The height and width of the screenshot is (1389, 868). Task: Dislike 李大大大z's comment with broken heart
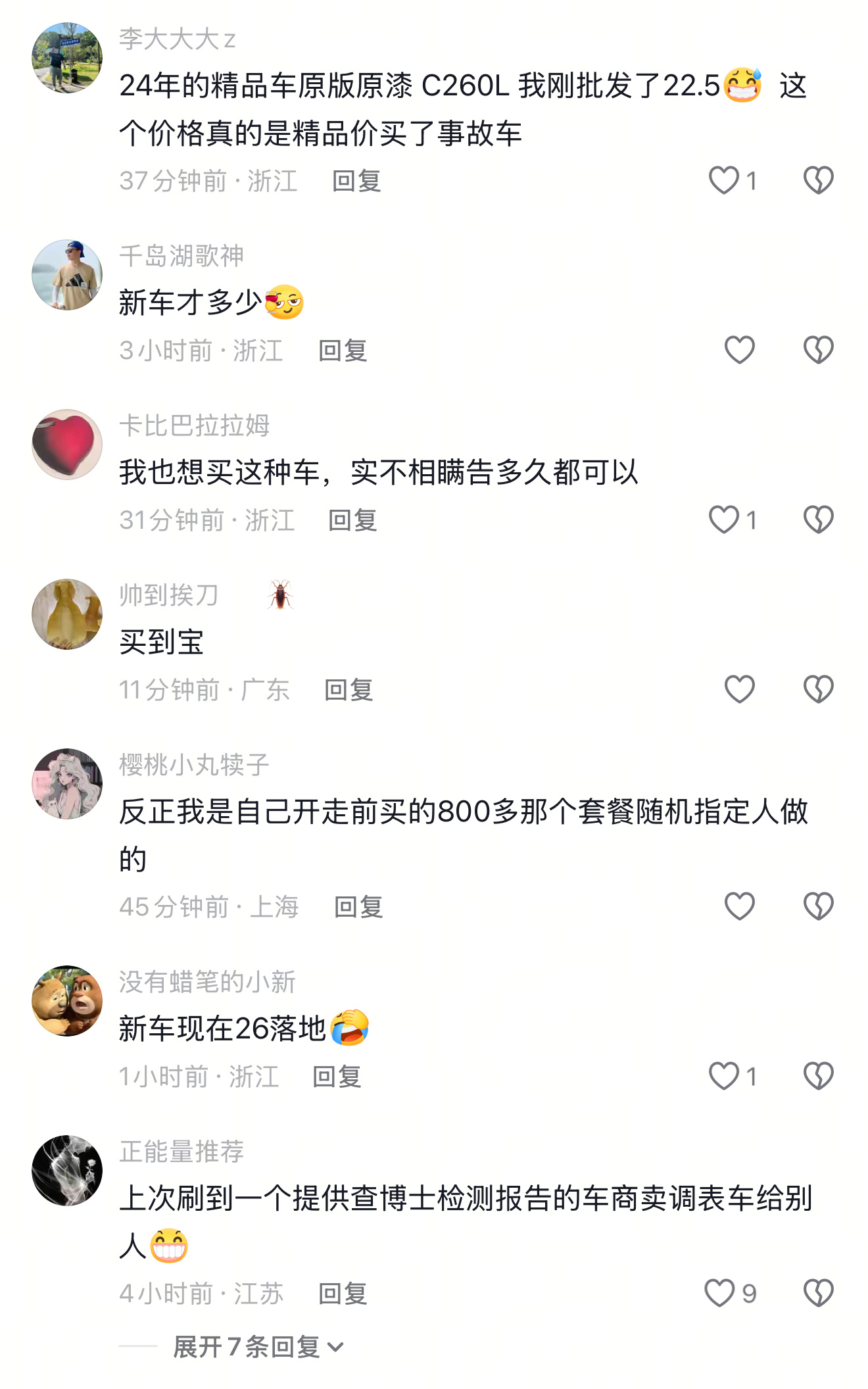pyautogui.click(x=818, y=180)
